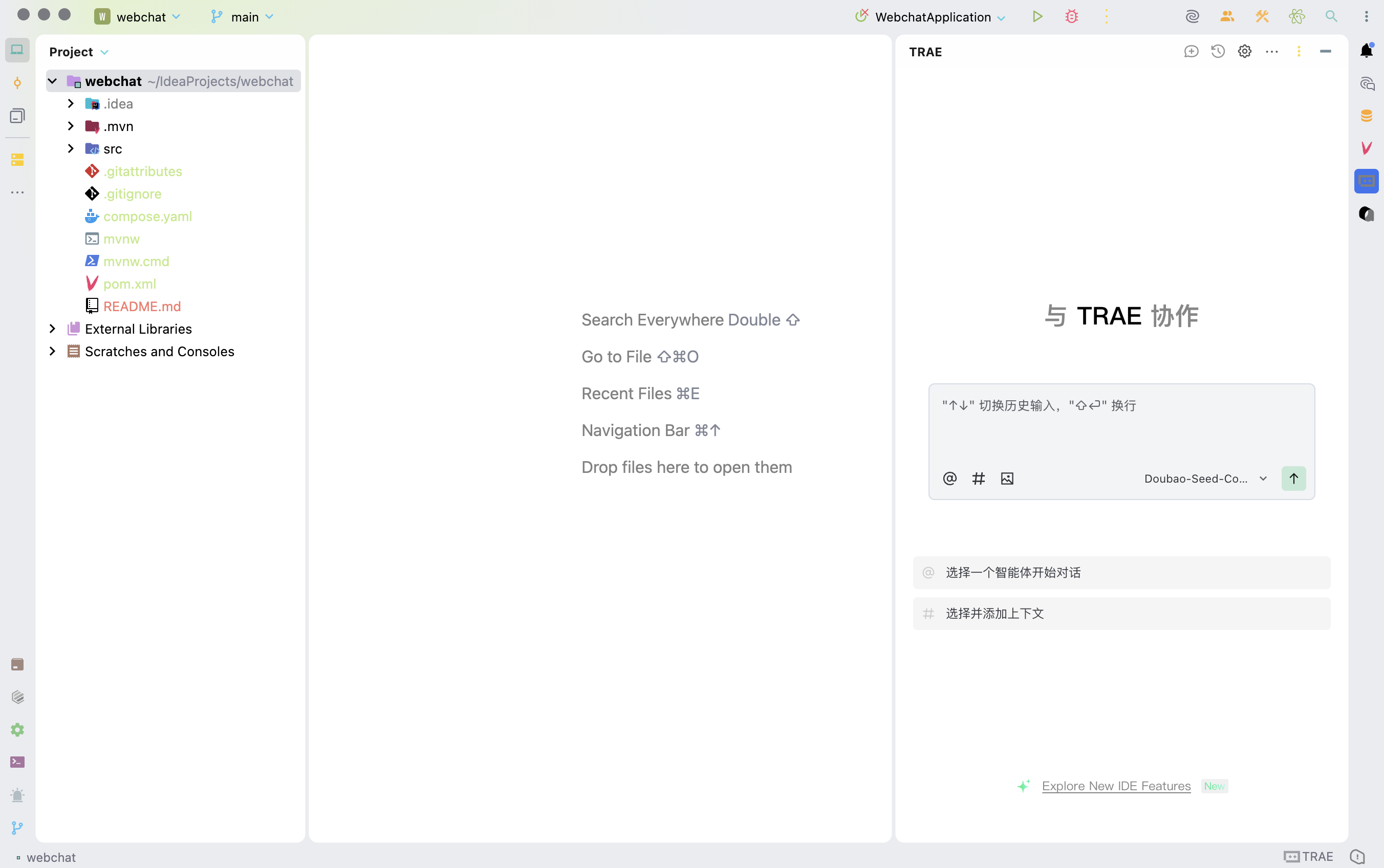
Task: Expand the src folder
Action: pyautogui.click(x=71, y=148)
